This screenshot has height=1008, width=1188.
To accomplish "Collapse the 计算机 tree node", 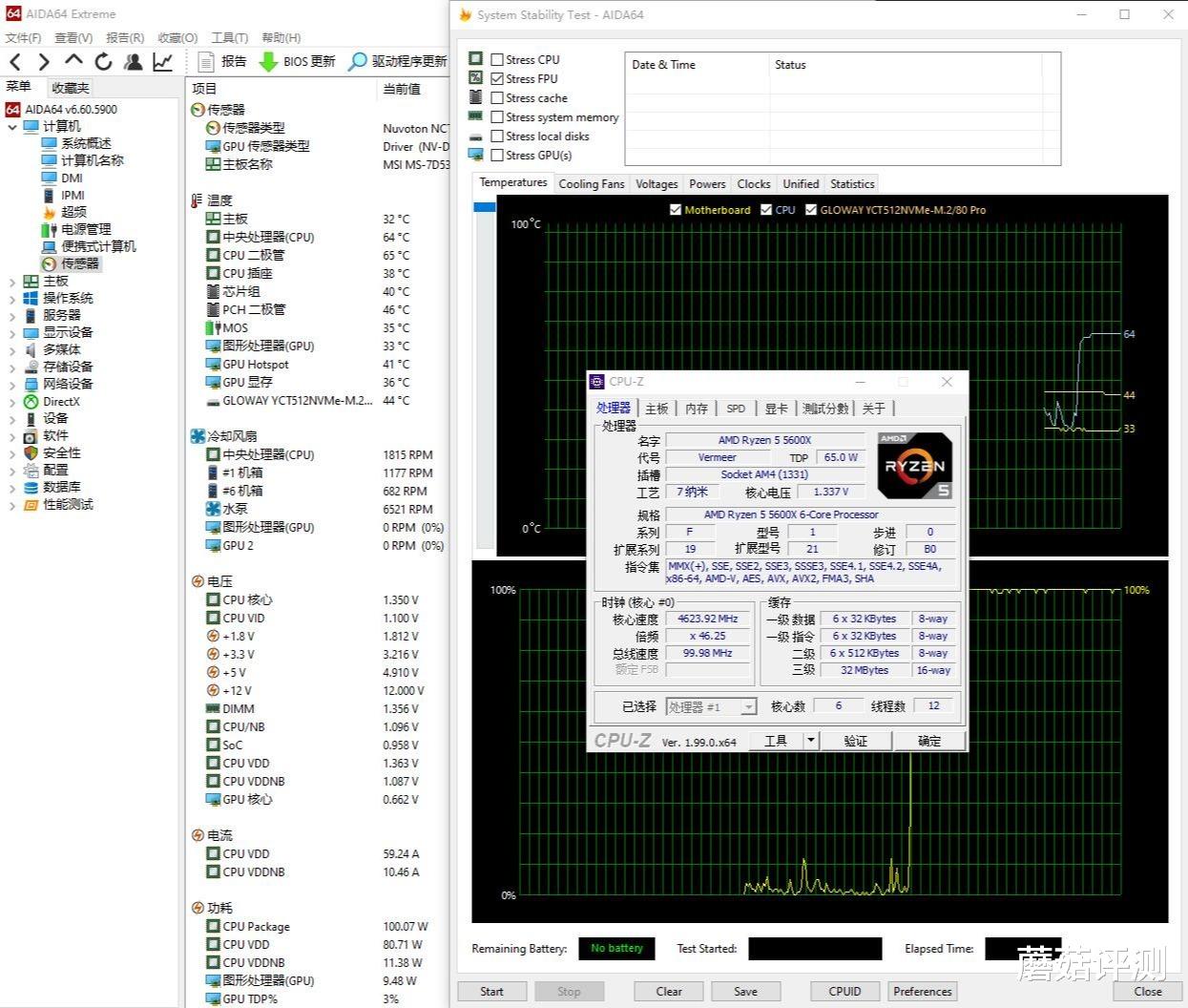I will tap(12, 127).
